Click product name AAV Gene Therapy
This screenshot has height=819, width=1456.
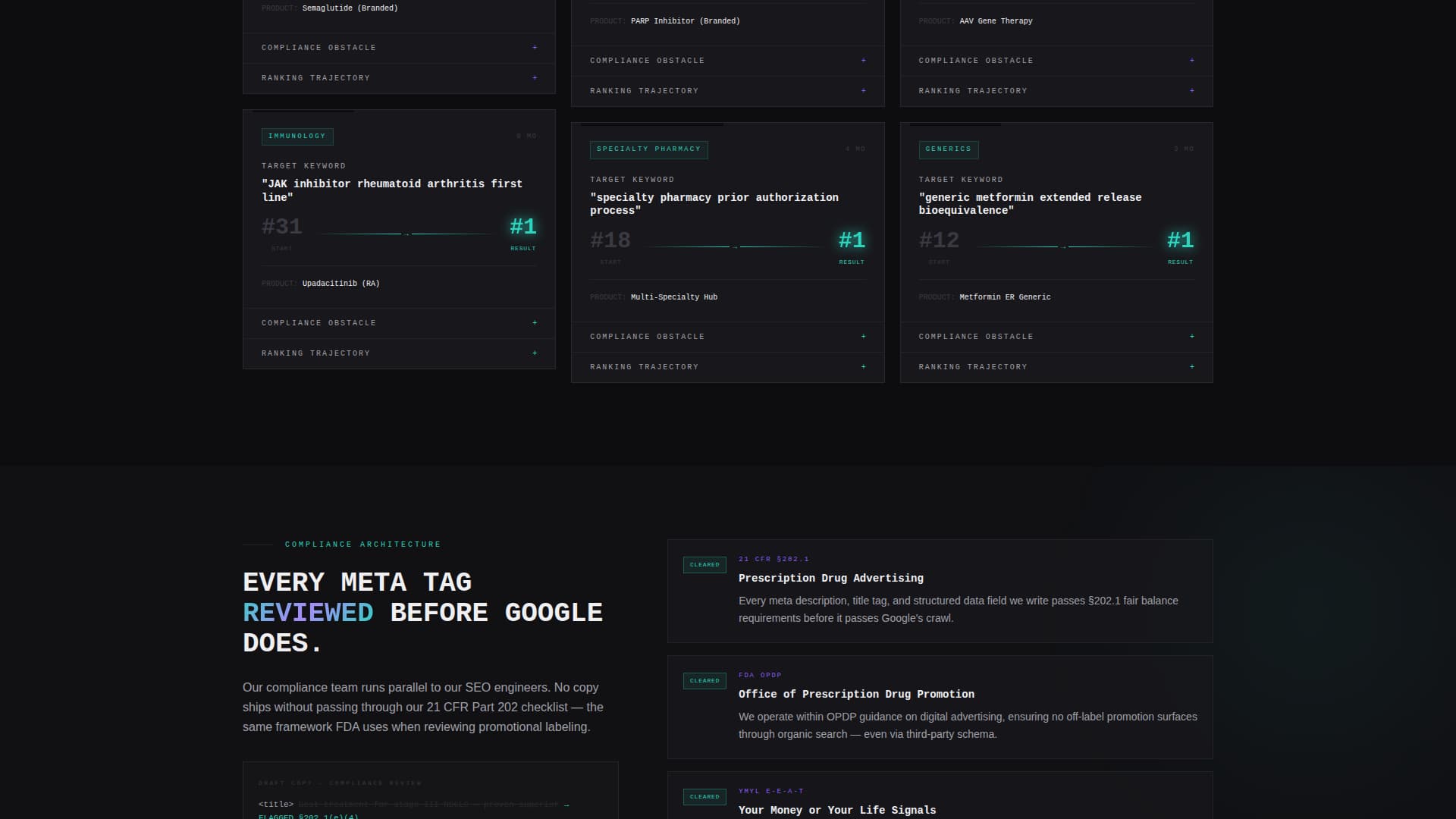coord(996,21)
